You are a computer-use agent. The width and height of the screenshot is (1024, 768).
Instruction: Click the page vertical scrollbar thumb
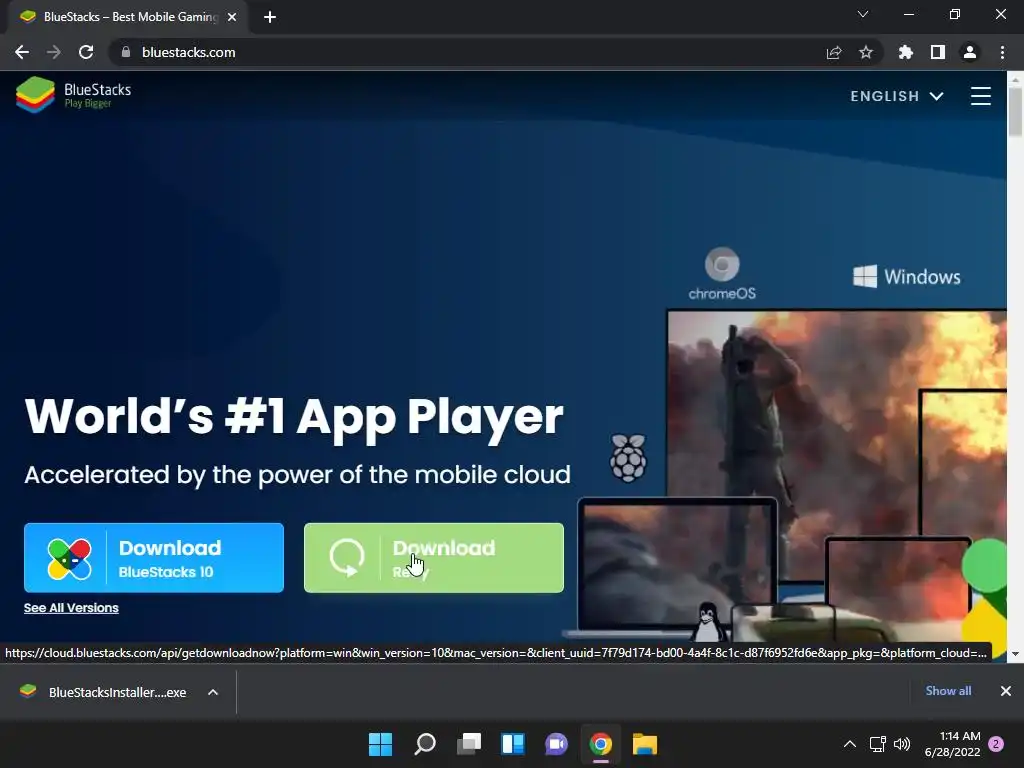click(x=1015, y=111)
